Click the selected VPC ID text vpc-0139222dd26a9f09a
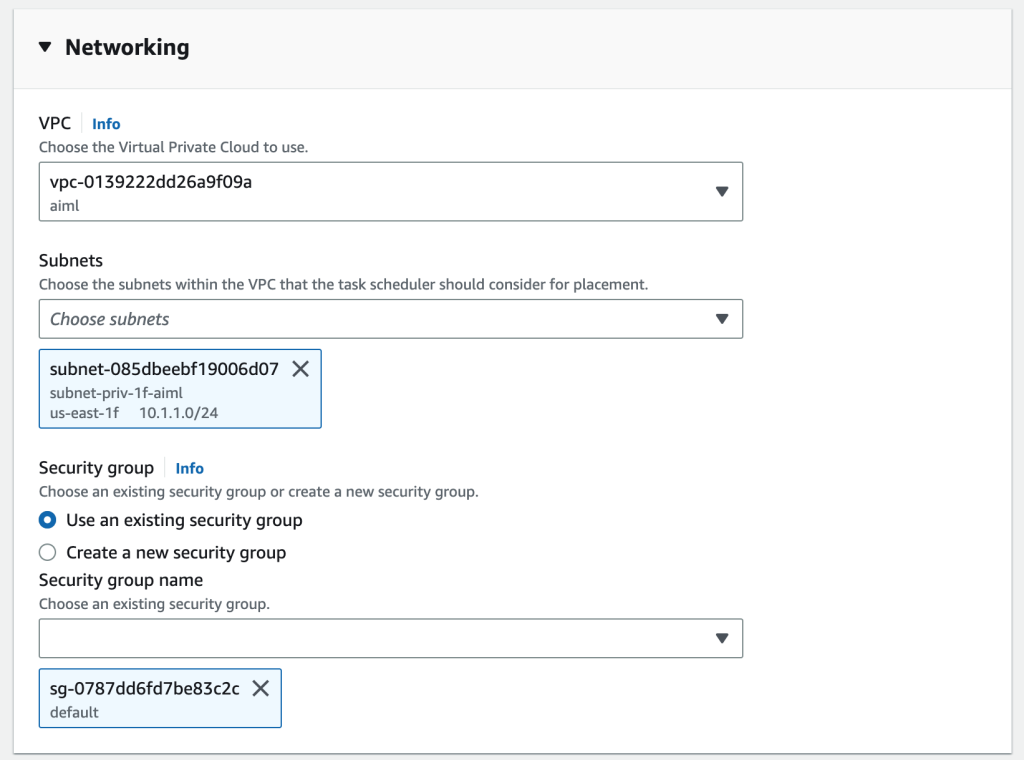 click(x=148, y=182)
